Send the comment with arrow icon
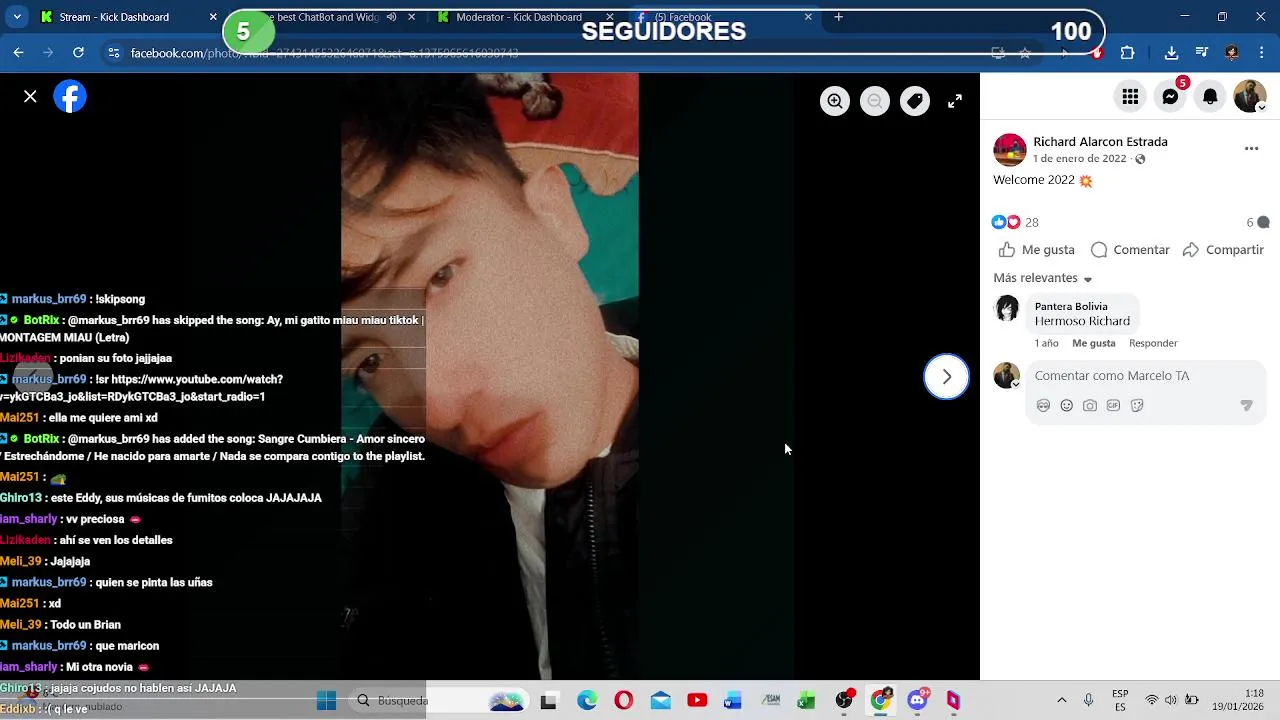Viewport: 1280px width, 720px height. [1246, 406]
